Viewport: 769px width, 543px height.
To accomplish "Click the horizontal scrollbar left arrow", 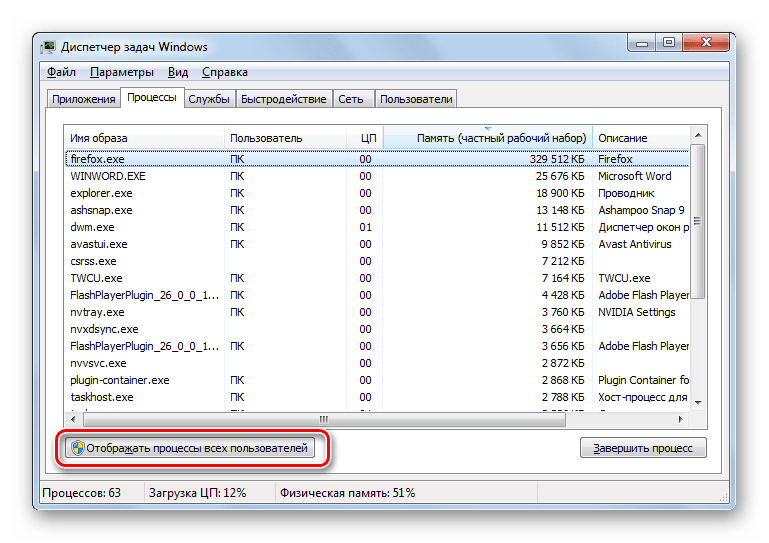I will 73,419.
